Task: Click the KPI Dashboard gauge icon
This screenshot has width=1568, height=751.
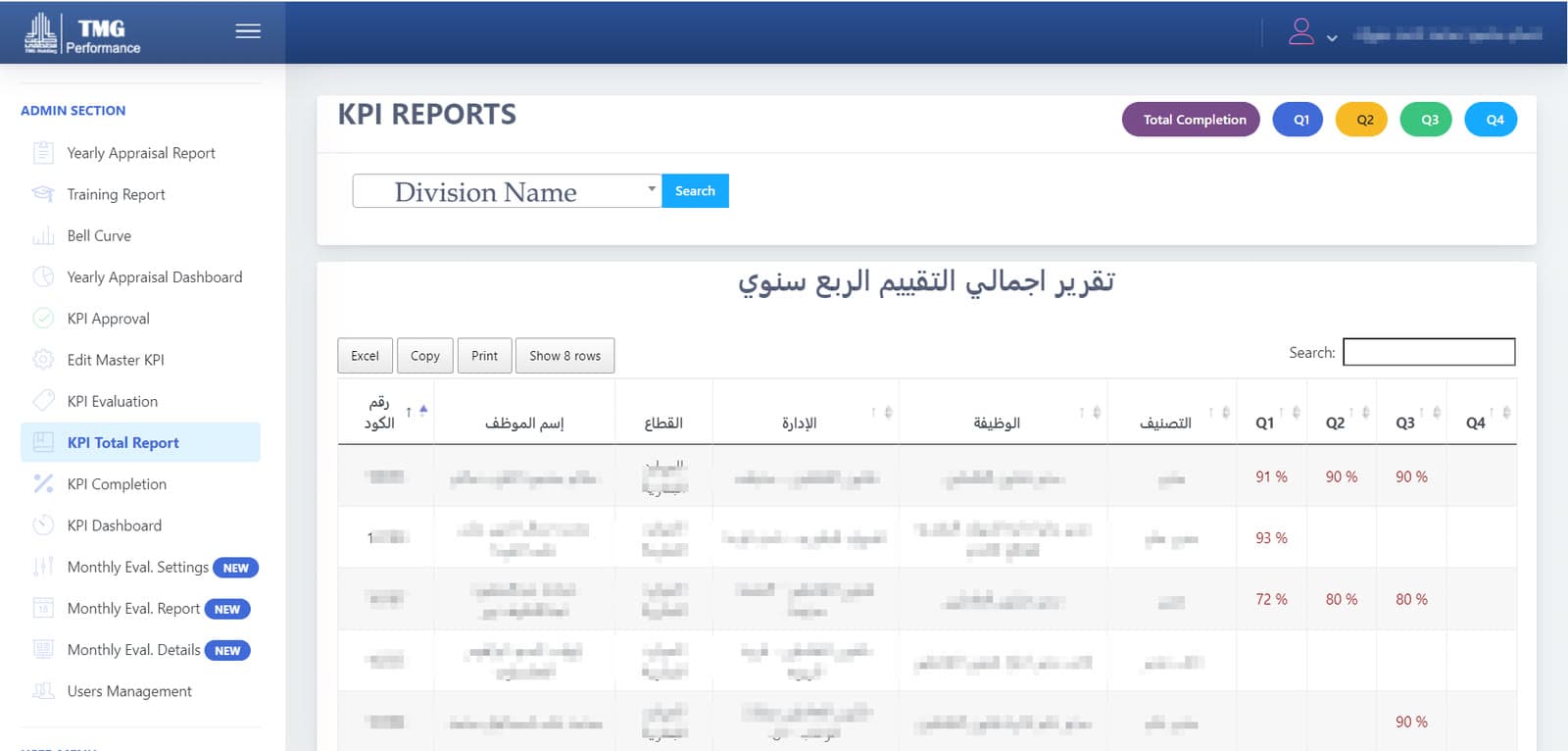Action: coord(43,525)
